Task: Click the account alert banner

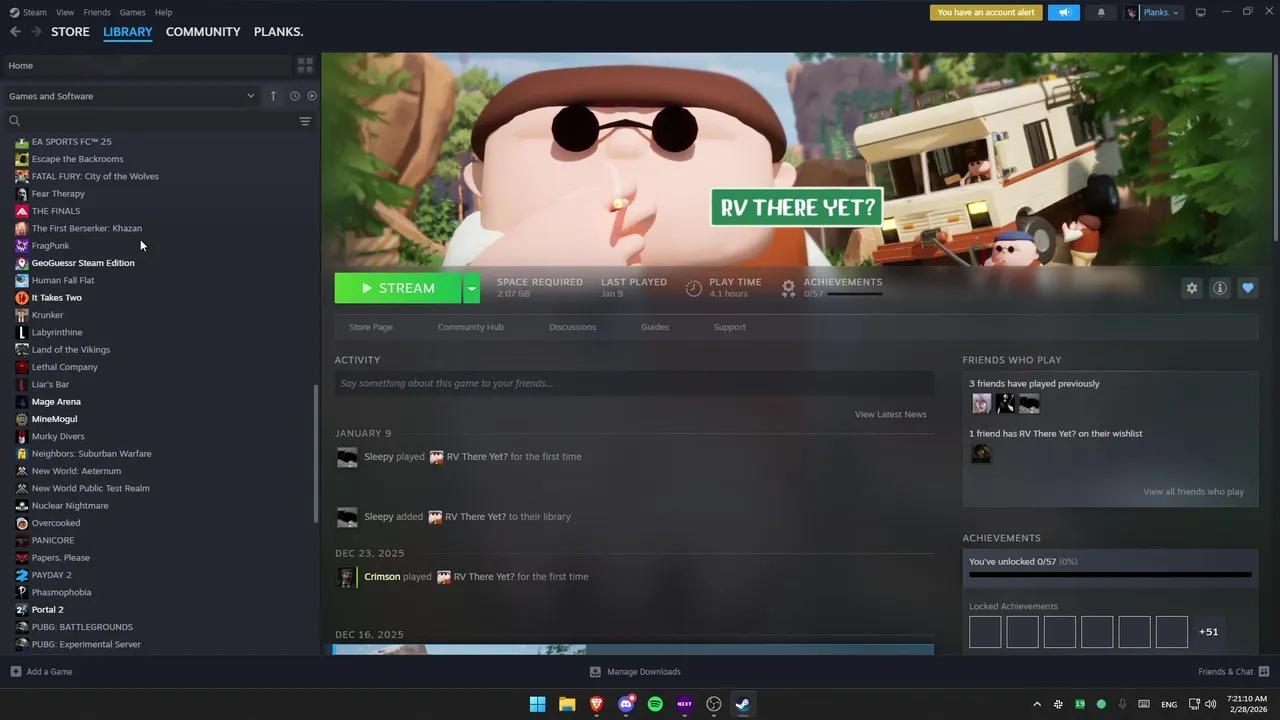Action: click(986, 13)
